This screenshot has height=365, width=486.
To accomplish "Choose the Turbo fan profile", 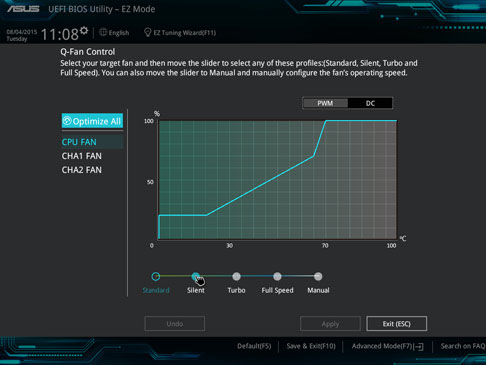I will pyautogui.click(x=236, y=276).
